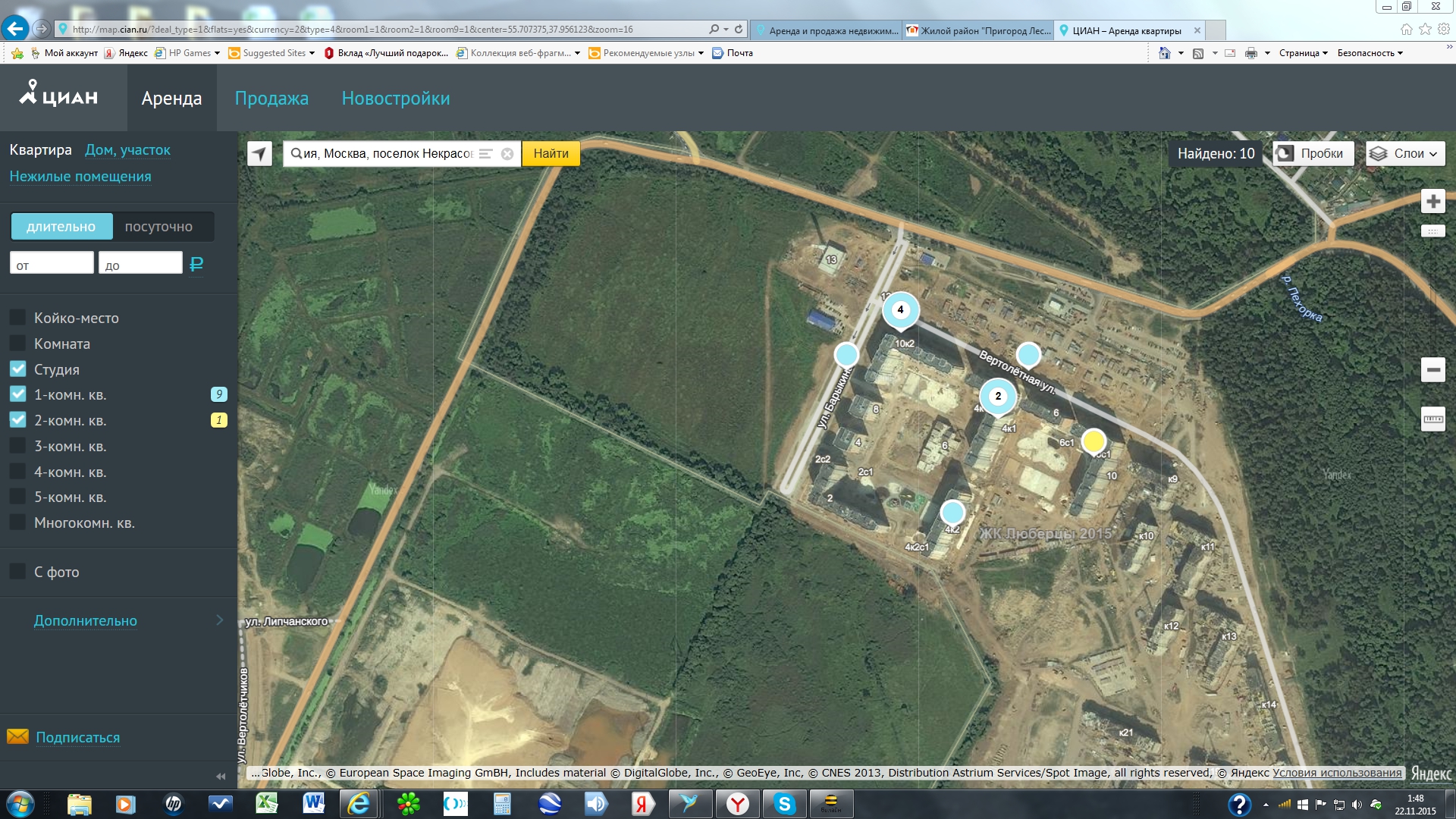Collapse sidebar with double-arrow icon
Viewport: 1456px width, 819px height.
tap(221, 776)
